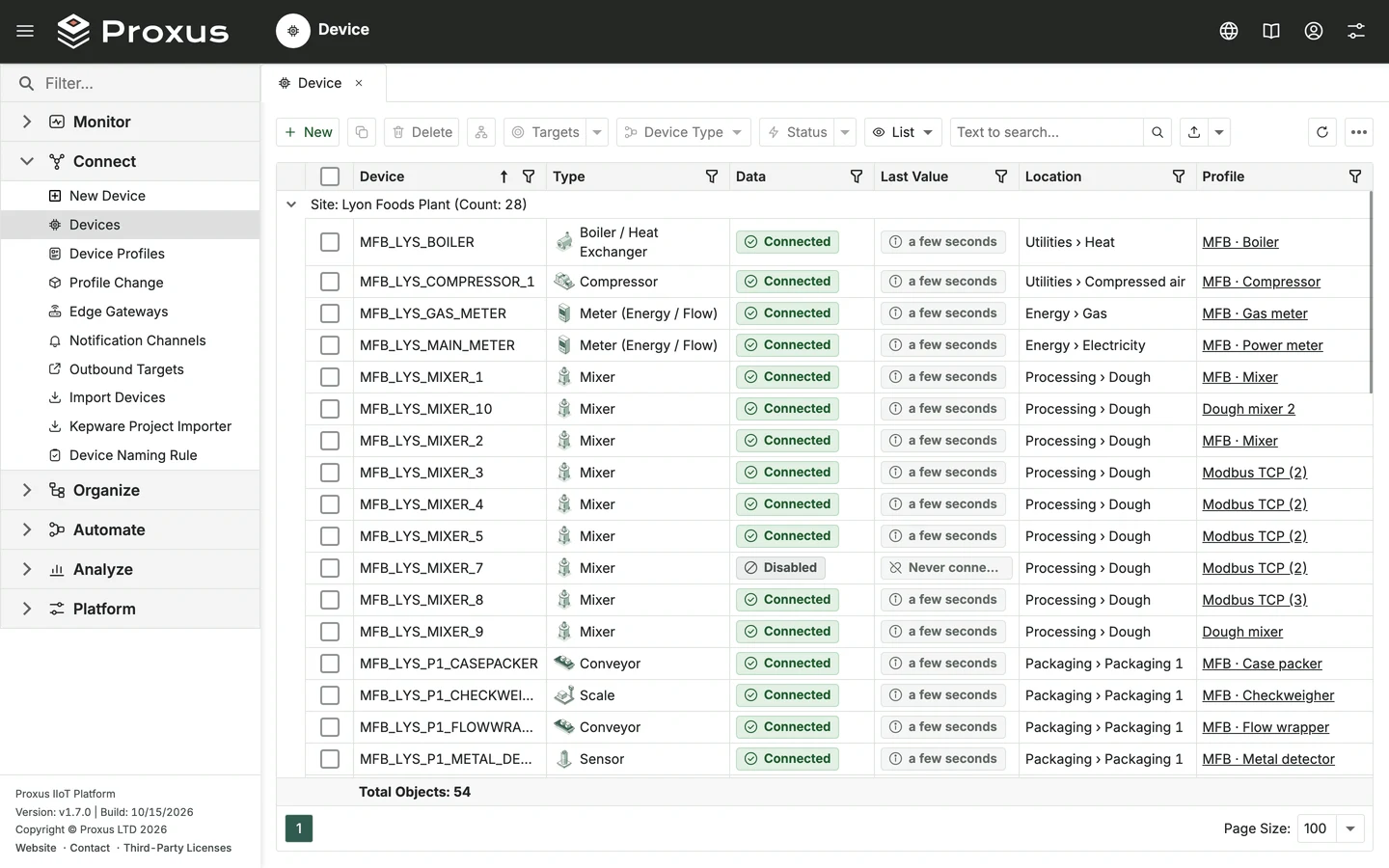Open Device Profiles in sidebar
Screen dimensions: 1389x868
click(117, 254)
